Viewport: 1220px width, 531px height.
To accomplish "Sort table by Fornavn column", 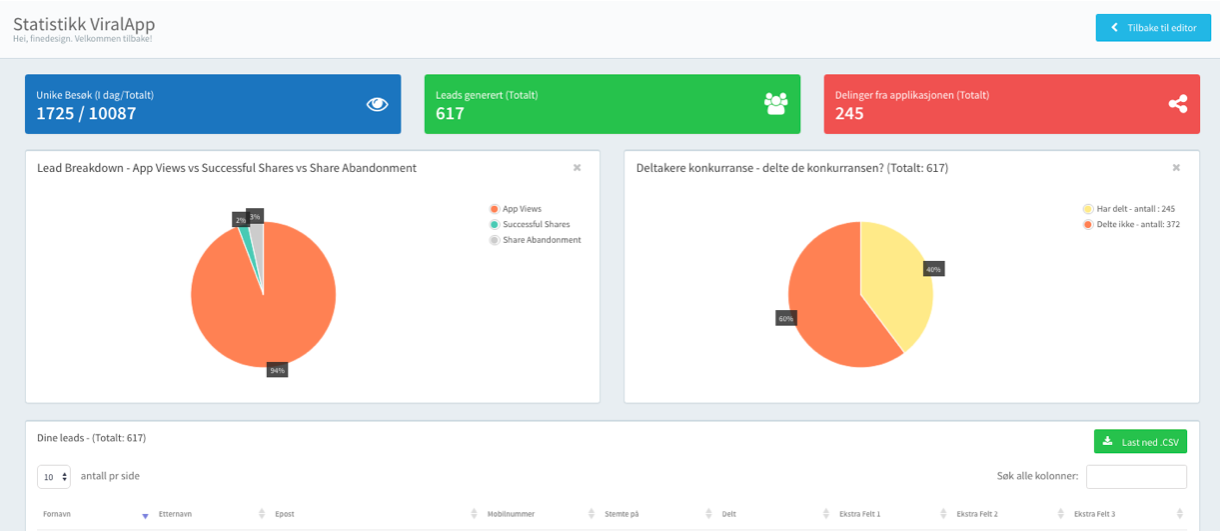I will click(95, 514).
